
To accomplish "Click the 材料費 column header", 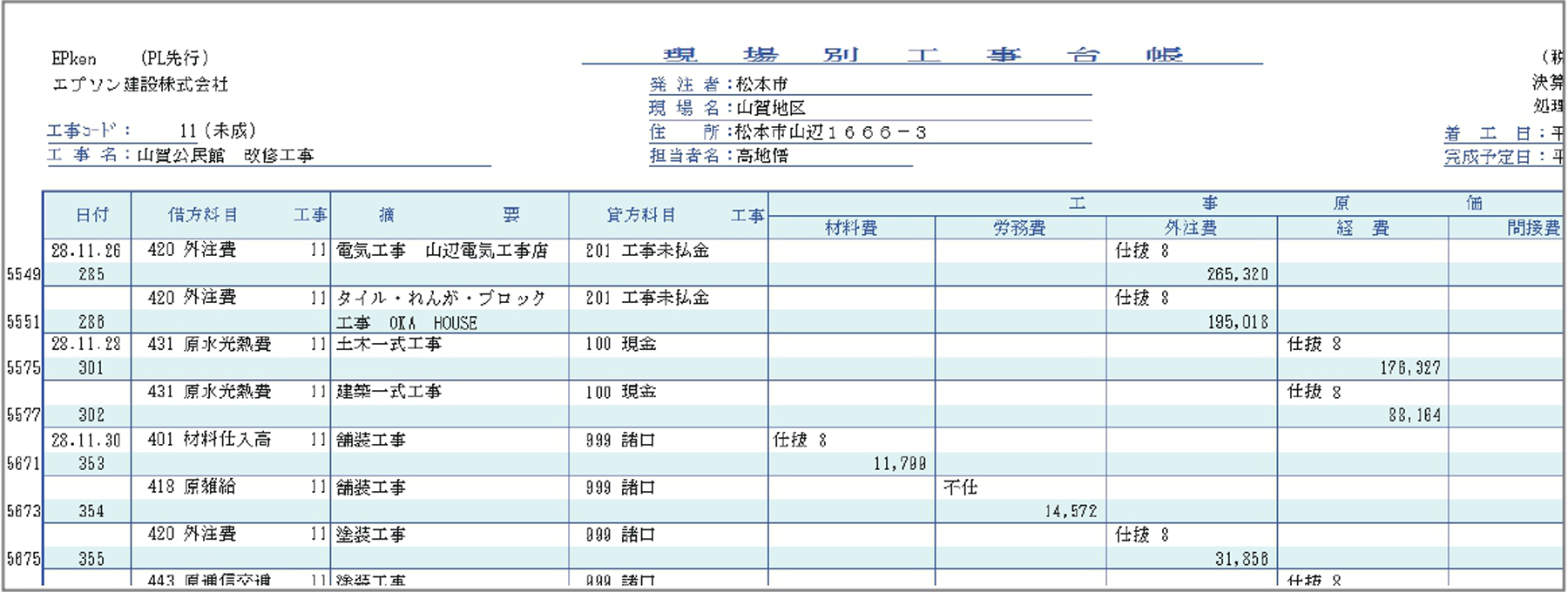I will pos(851,228).
